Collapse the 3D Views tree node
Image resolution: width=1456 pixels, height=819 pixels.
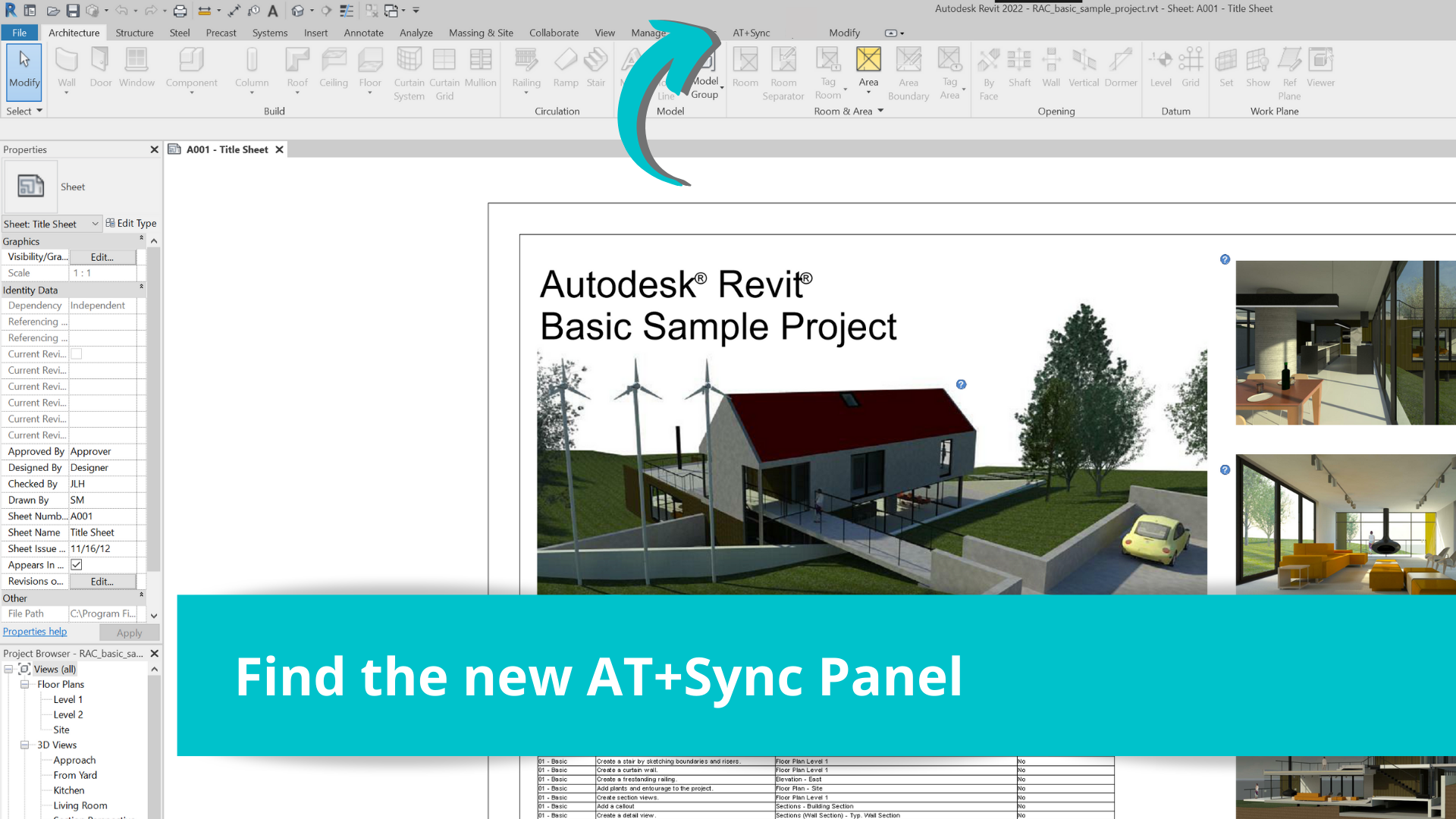[x=24, y=745]
